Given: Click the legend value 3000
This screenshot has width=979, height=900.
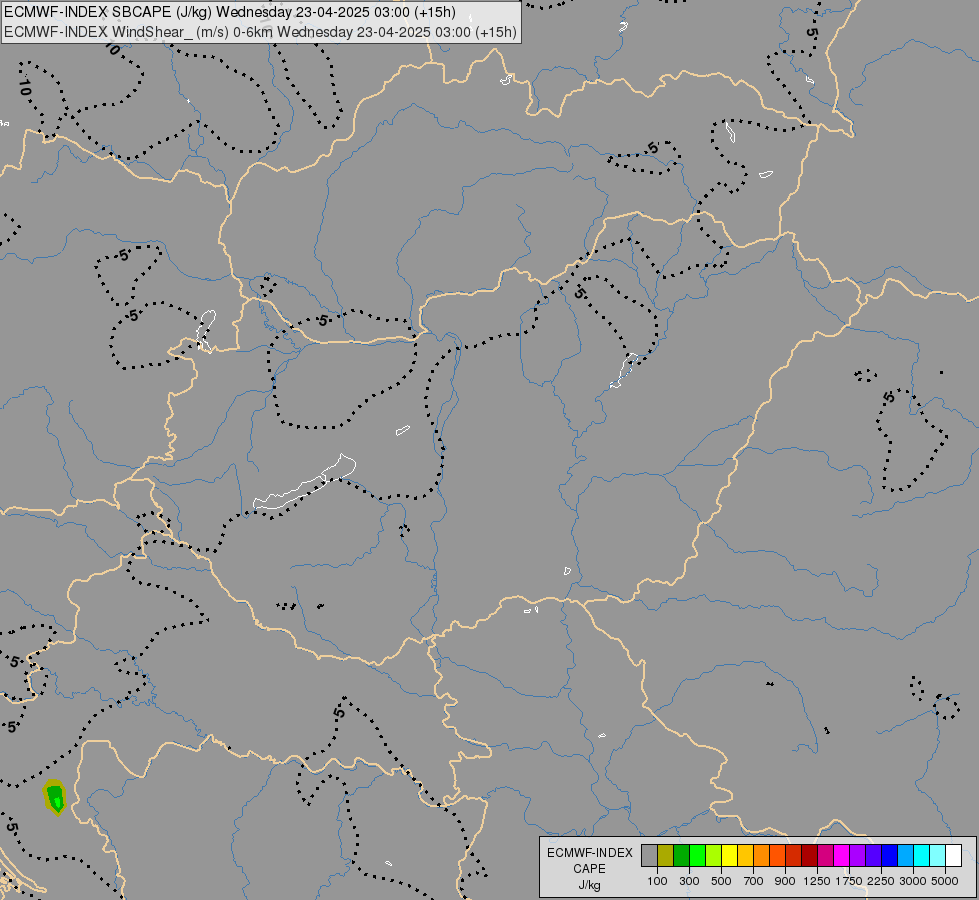Looking at the screenshot, I should (913, 881).
